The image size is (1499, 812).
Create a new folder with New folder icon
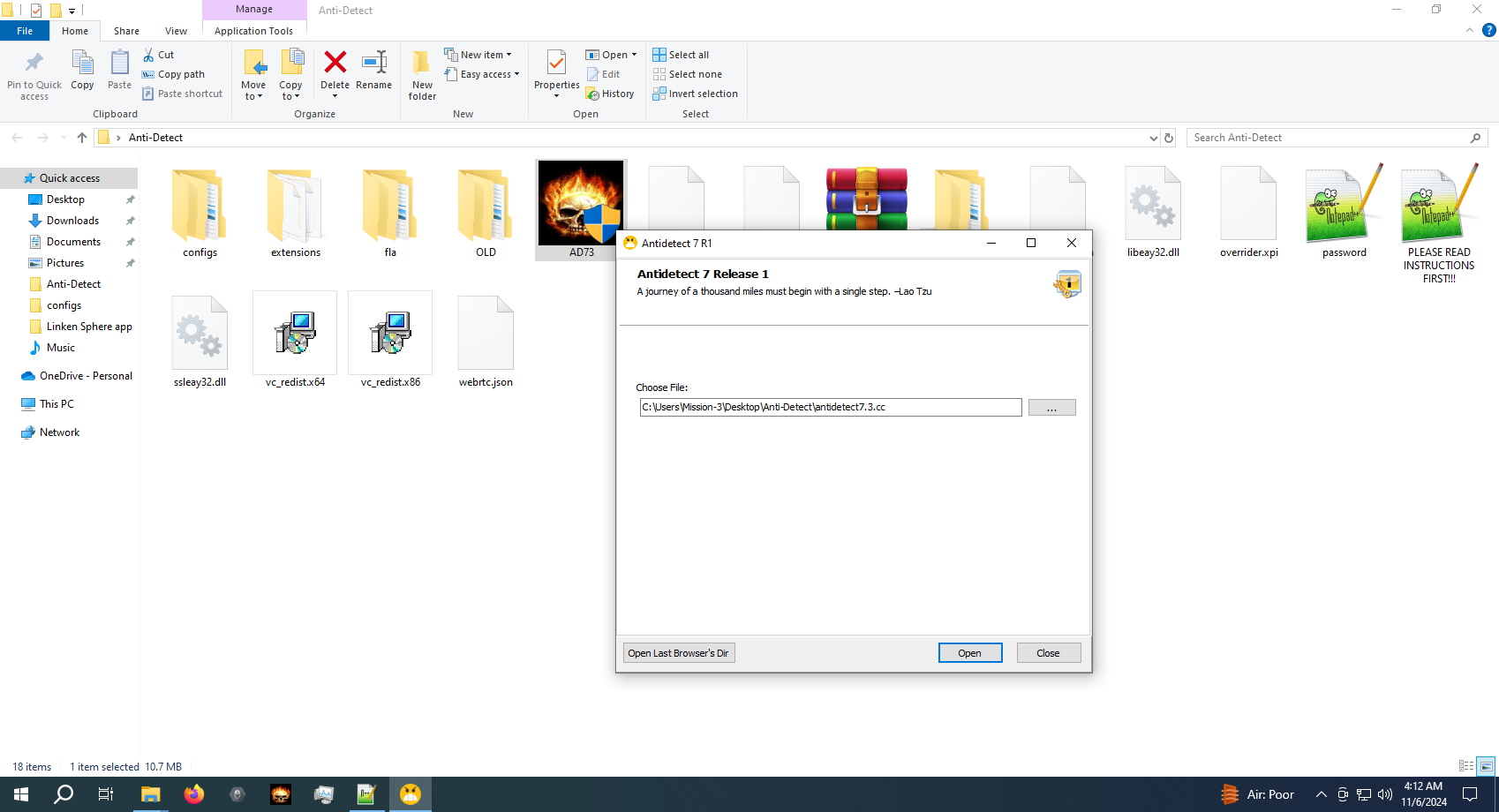tap(422, 64)
